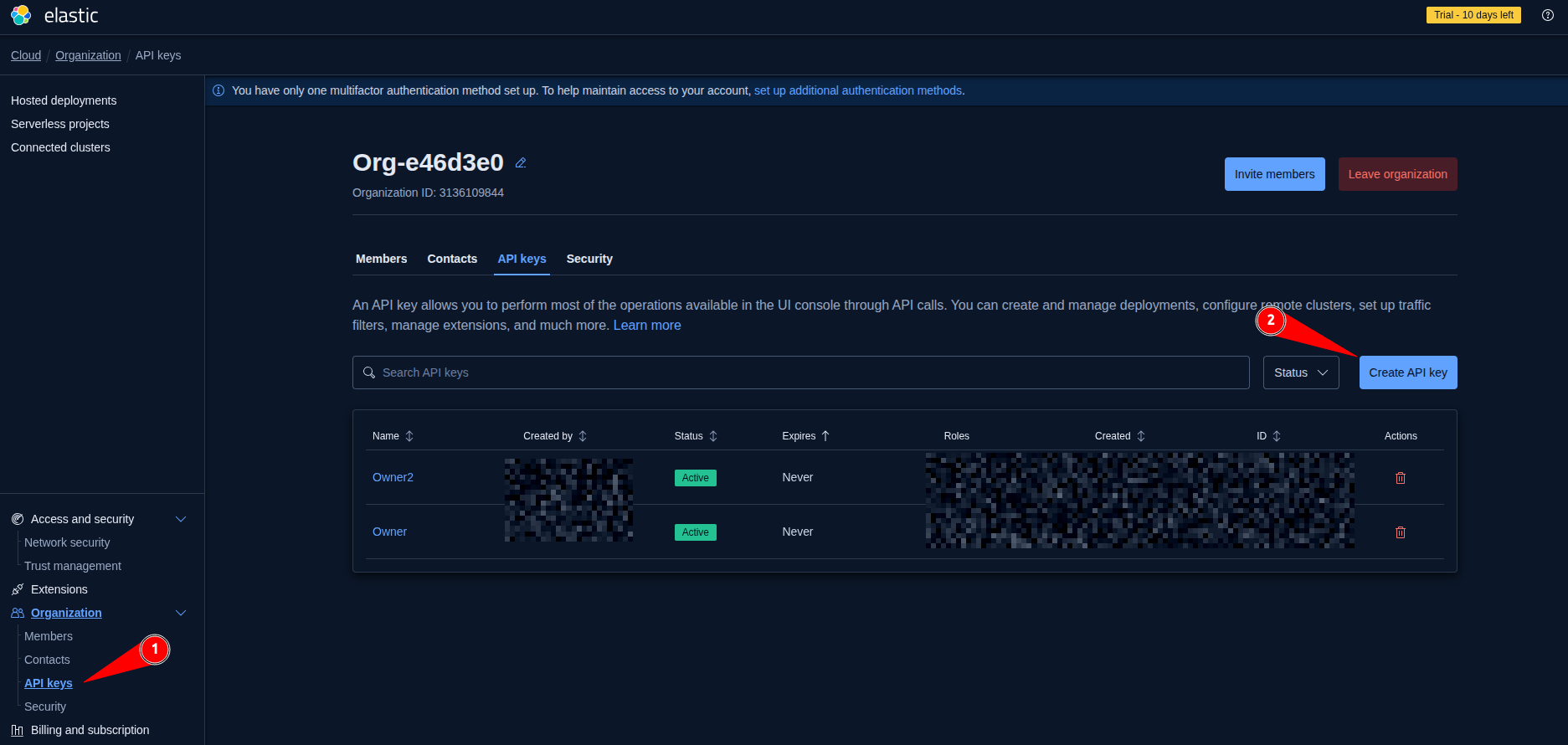Delete the Owner2 API key
The width and height of the screenshot is (1568, 745).
click(x=1401, y=478)
